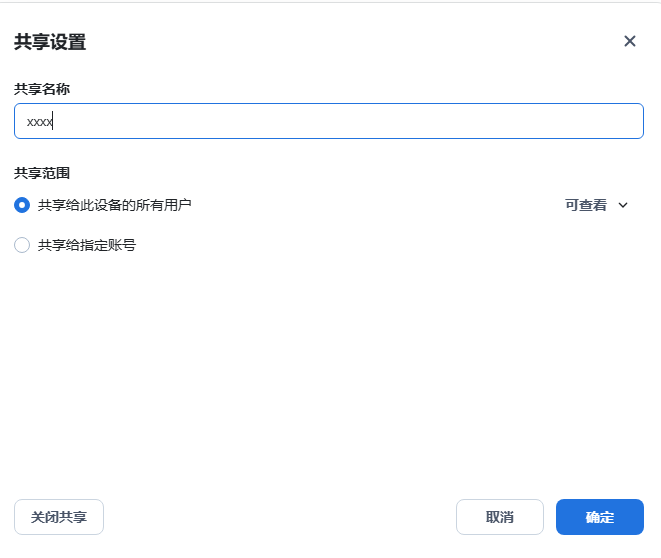Click the 共享给此设备的所有用户 option label

pos(114,205)
